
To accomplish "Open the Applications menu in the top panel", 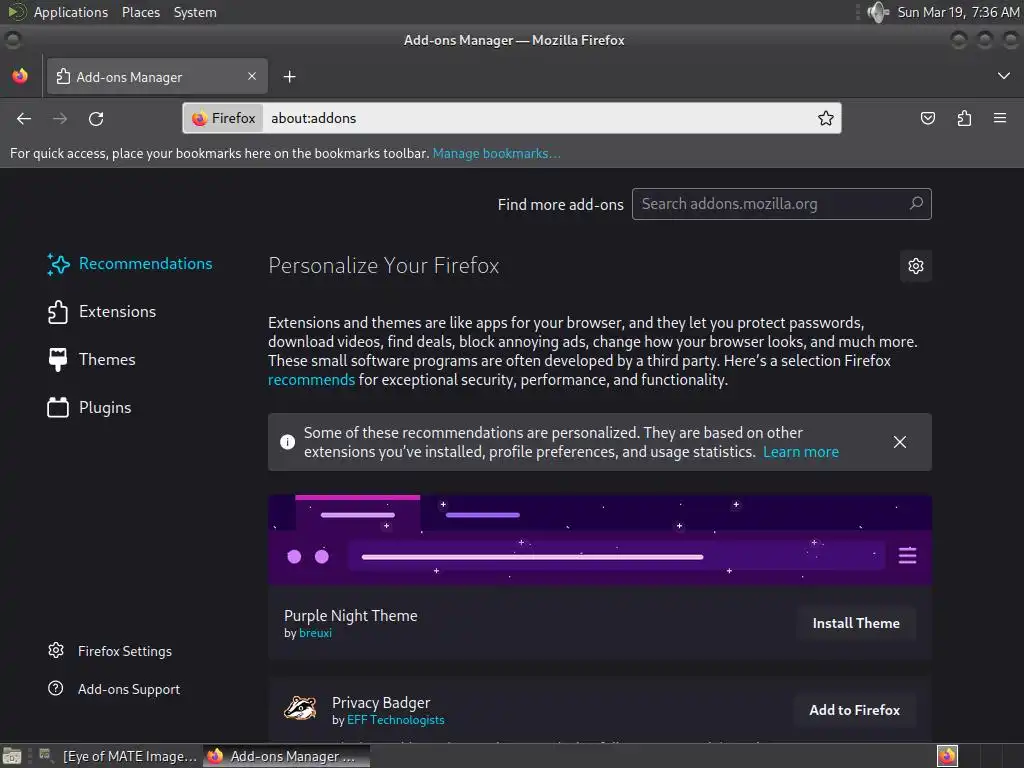I will (x=71, y=12).
